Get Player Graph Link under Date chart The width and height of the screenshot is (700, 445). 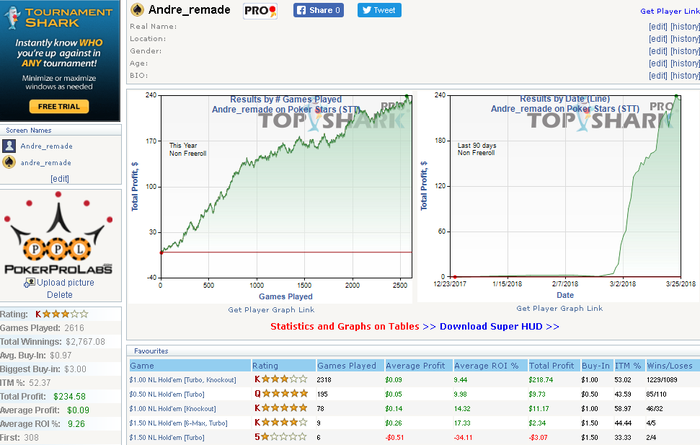pos(560,308)
